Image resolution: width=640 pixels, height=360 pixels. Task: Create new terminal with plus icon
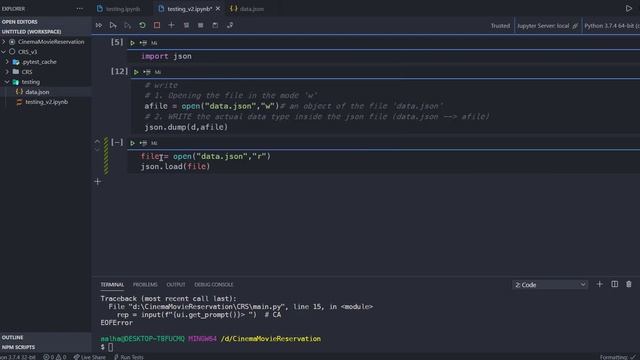(599, 284)
